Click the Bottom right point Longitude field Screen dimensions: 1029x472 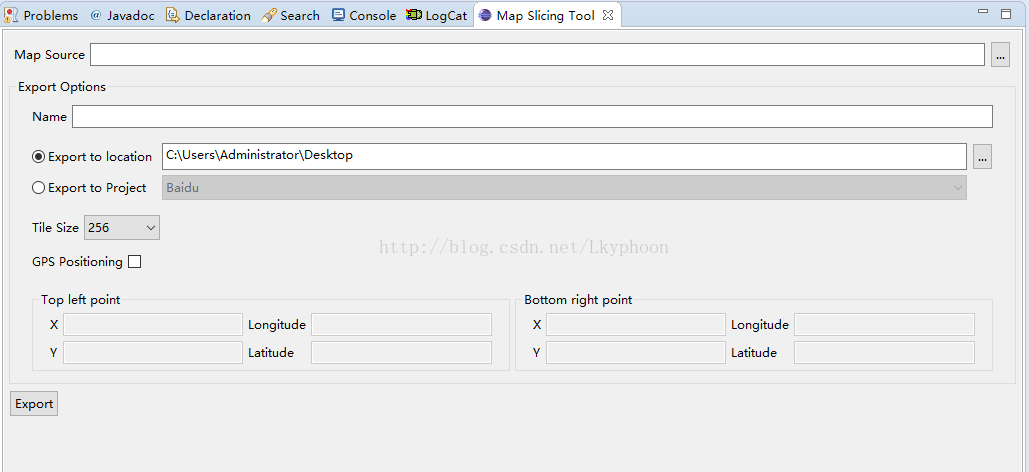pyautogui.click(x=885, y=324)
